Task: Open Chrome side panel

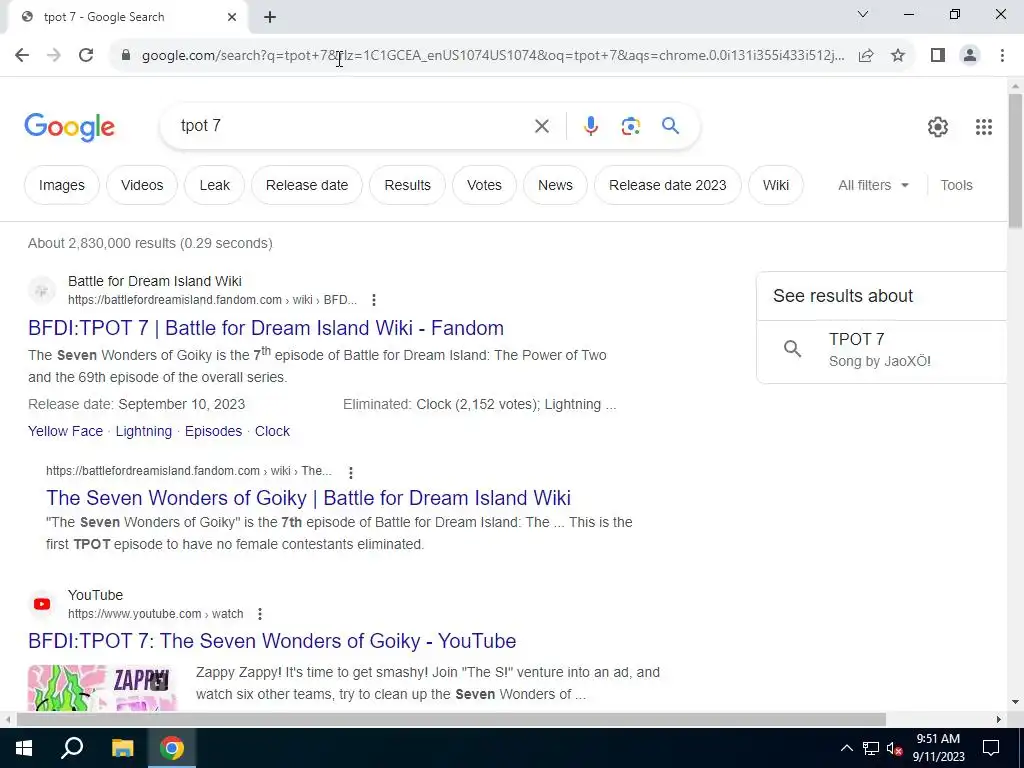Action: (x=938, y=56)
